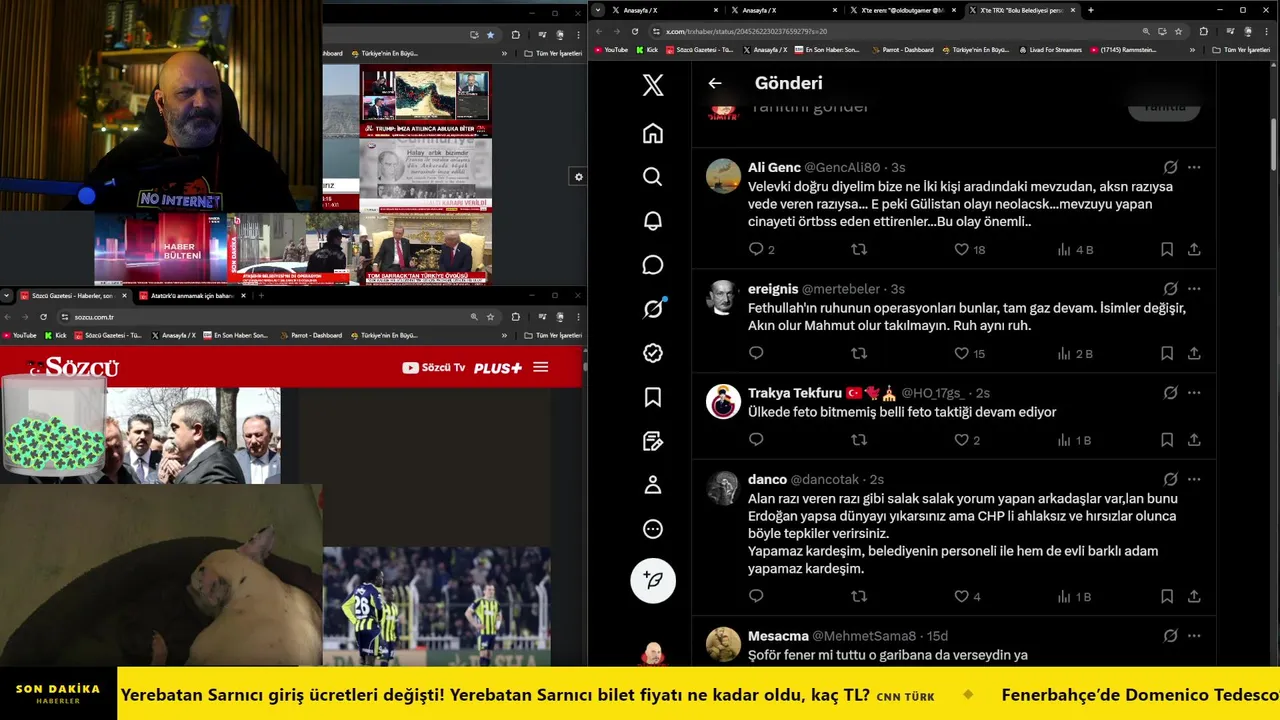This screenshot has width=1280, height=720.
Task: Open X Messages chat bubble in sidebar
Action: (653, 265)
